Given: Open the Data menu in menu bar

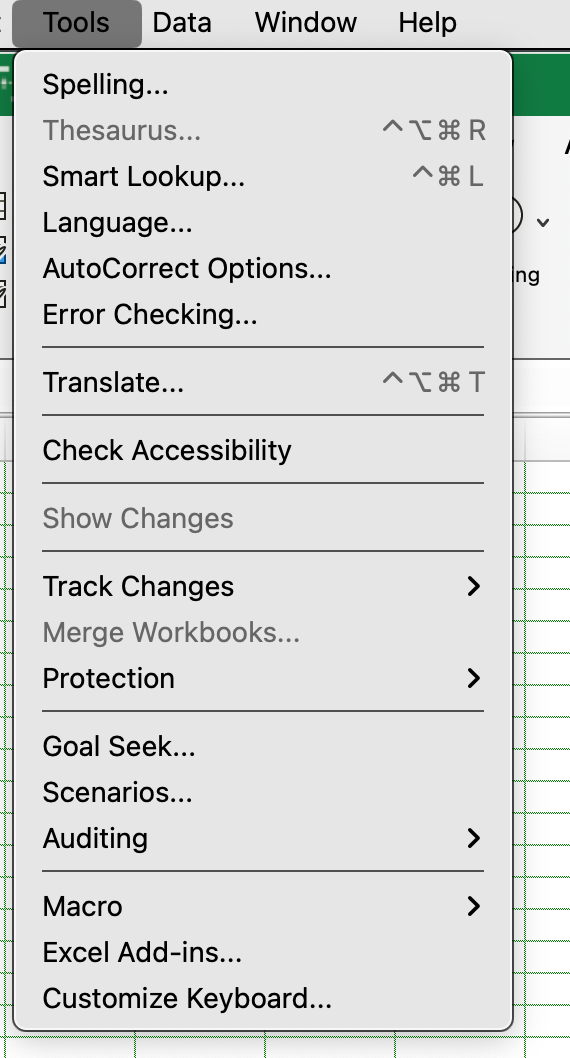Looking at the screenshot, I should (182, 22).
